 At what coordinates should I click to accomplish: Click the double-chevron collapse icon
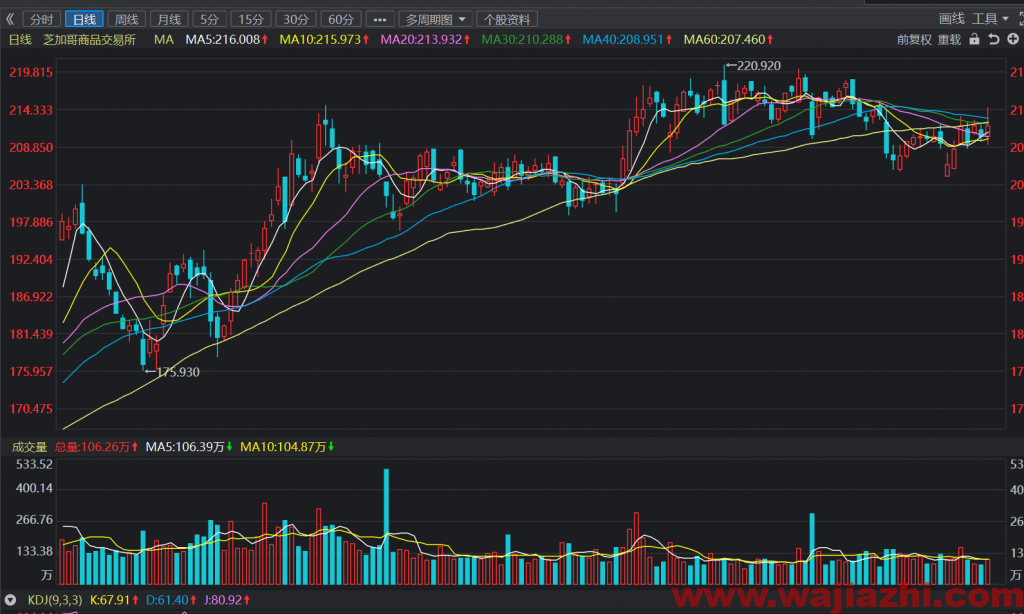tap(10, 19)
